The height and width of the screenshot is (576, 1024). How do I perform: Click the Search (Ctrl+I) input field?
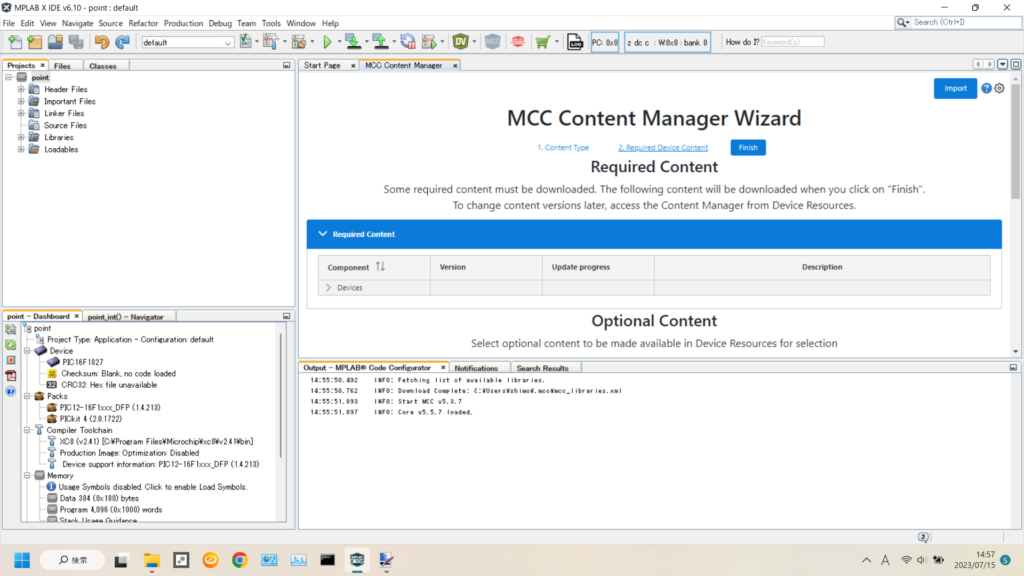(x=958, y=22)
